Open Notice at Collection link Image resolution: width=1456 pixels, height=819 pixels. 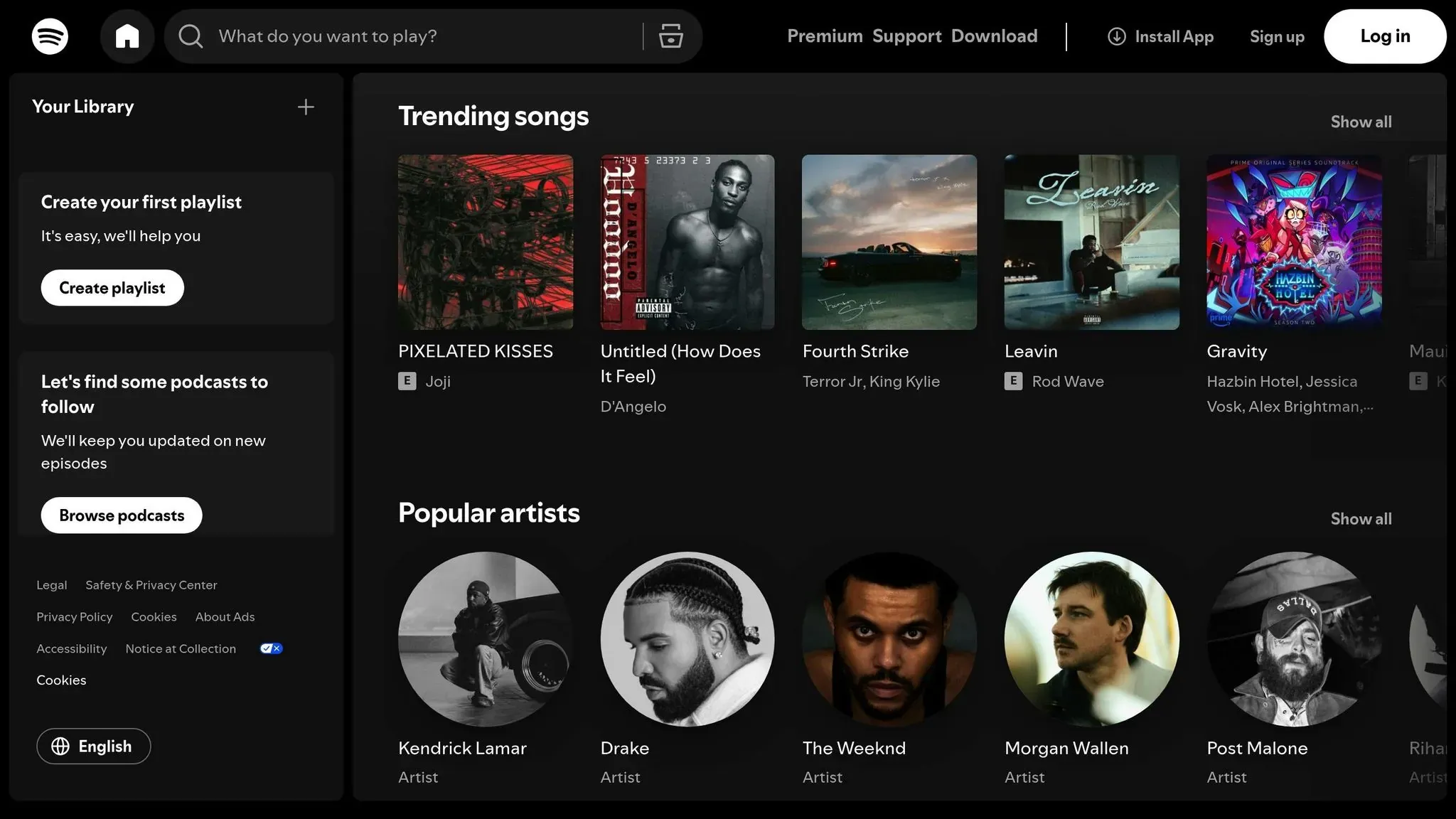pos(181,649)
